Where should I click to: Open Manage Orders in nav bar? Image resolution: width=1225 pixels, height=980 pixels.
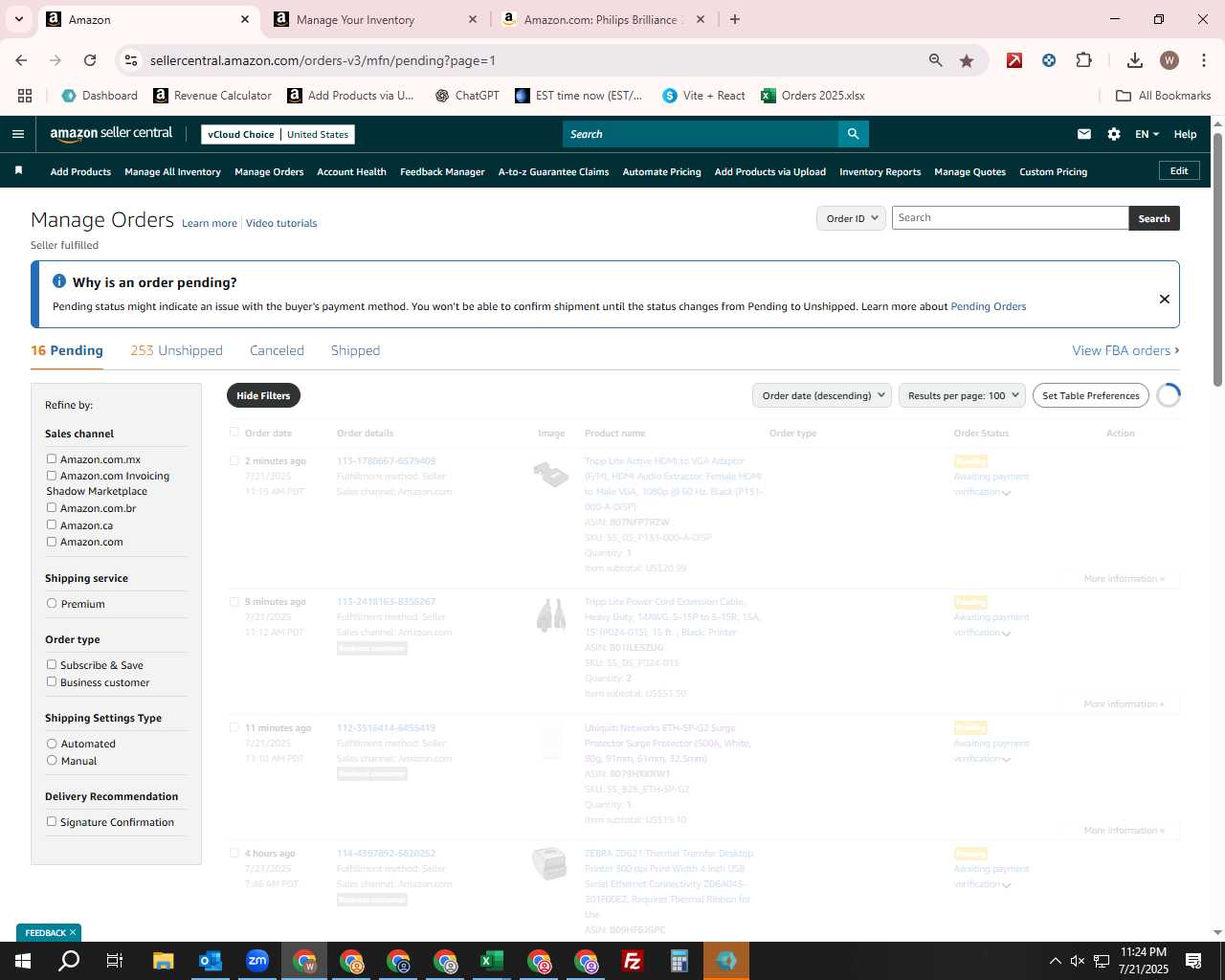[269, 172]
